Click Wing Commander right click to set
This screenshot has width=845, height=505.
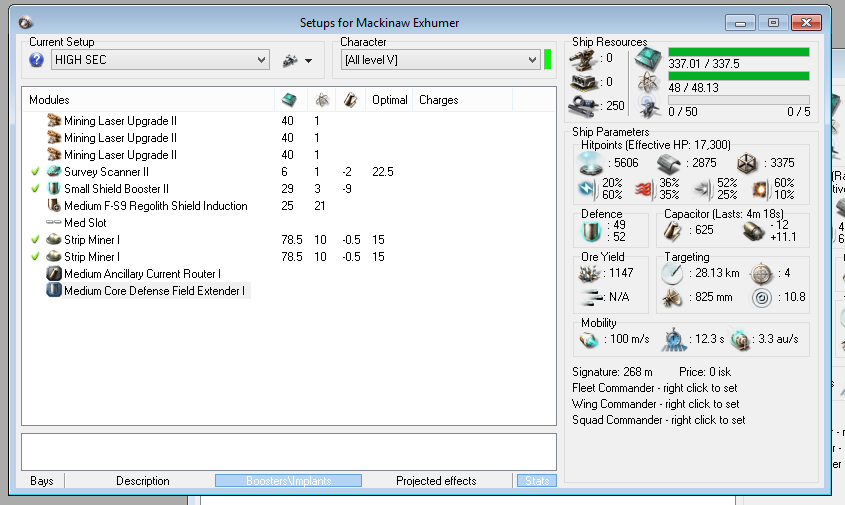(x=655, y=404)
